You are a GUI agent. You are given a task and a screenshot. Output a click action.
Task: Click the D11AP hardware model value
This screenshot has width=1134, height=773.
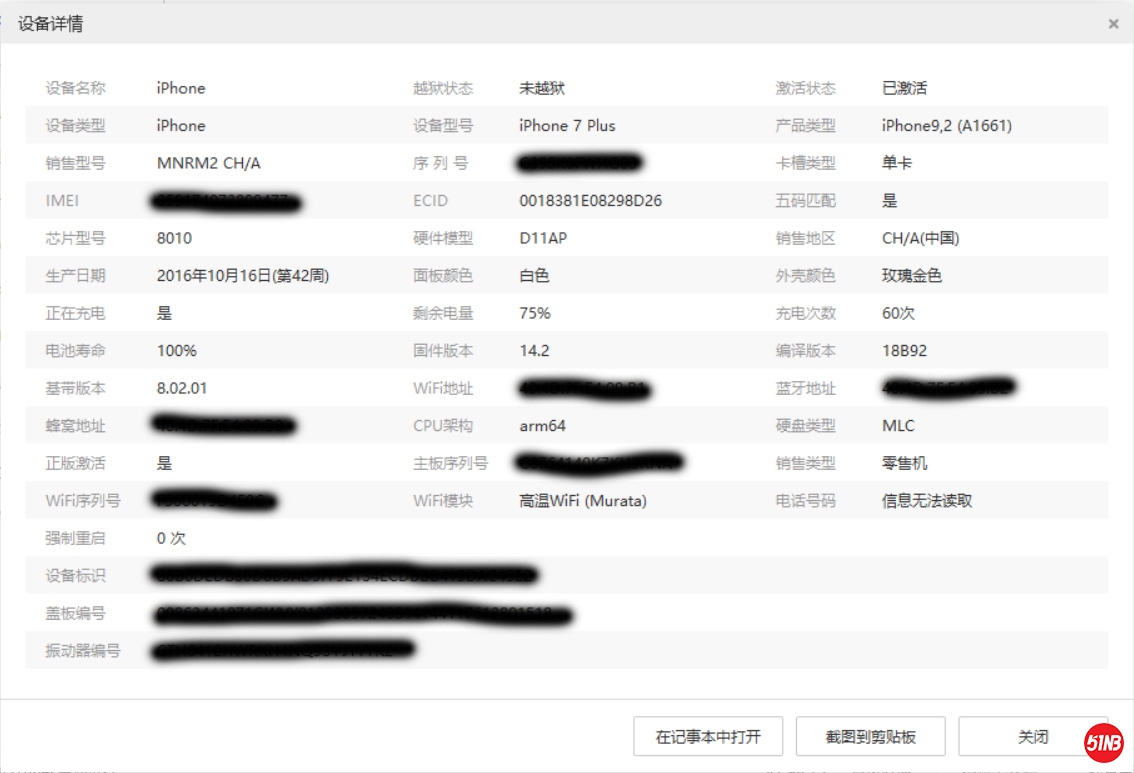543,238
